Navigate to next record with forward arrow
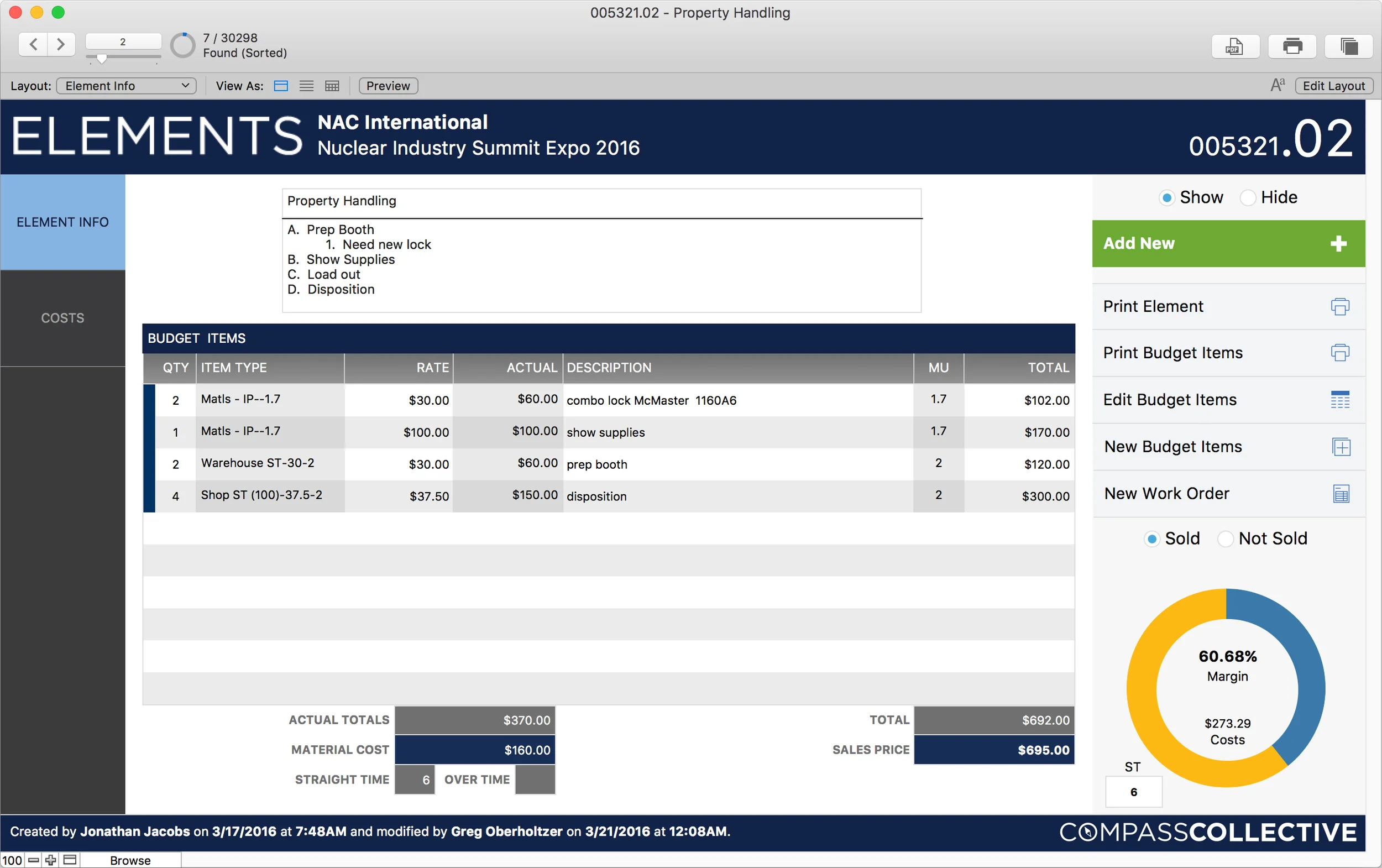 pos(60,44)
